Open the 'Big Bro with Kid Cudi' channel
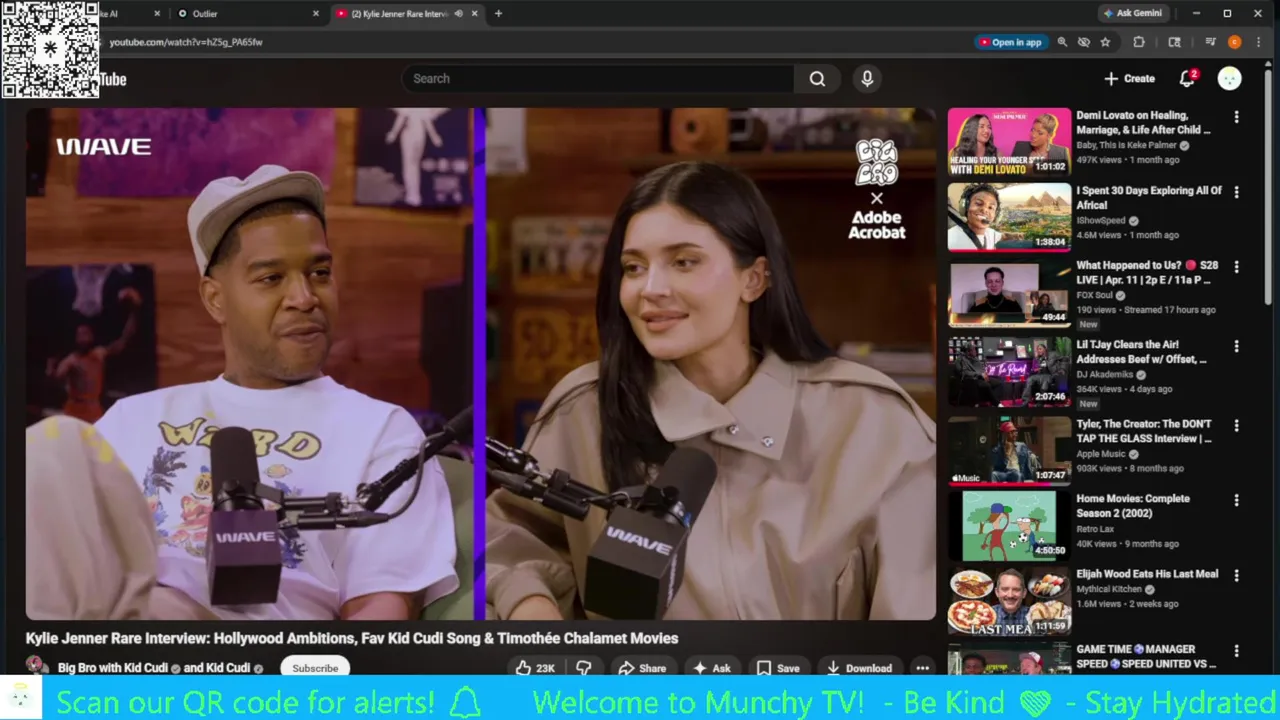 tap(113, 668)
